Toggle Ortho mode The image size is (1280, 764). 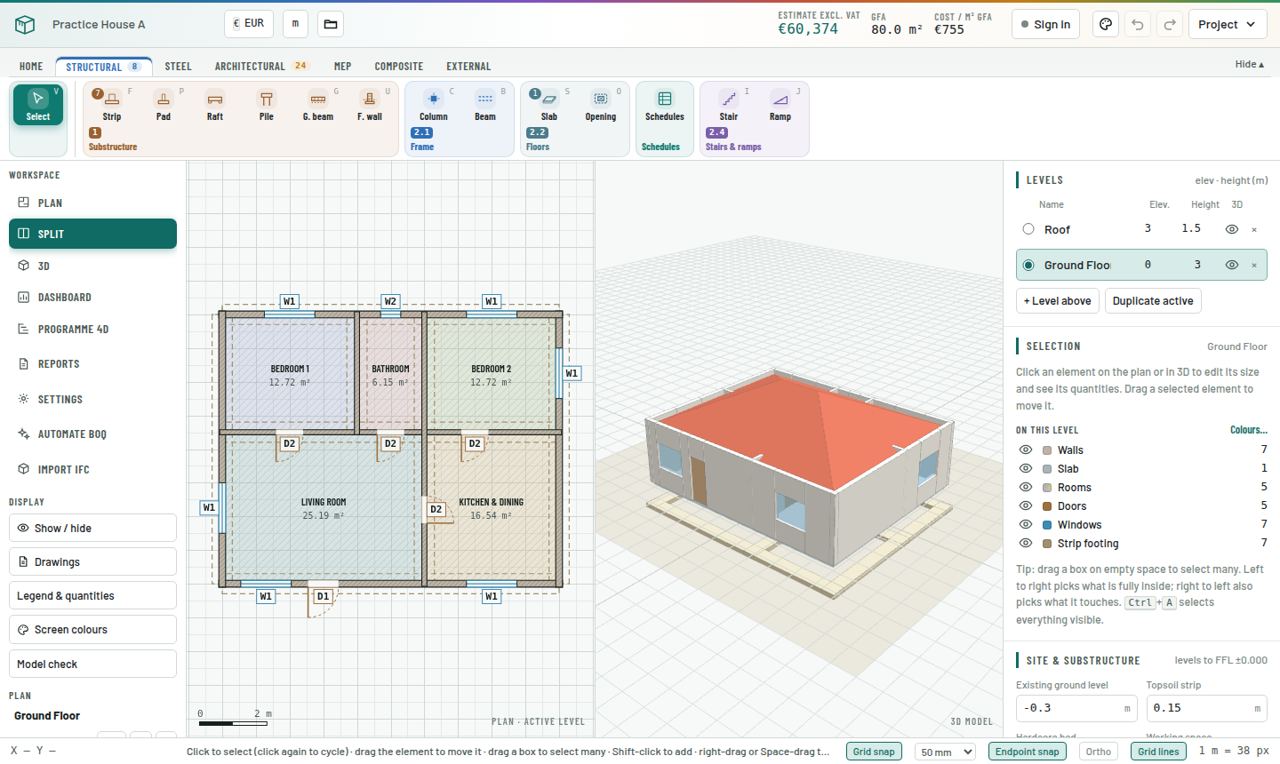1098,751
